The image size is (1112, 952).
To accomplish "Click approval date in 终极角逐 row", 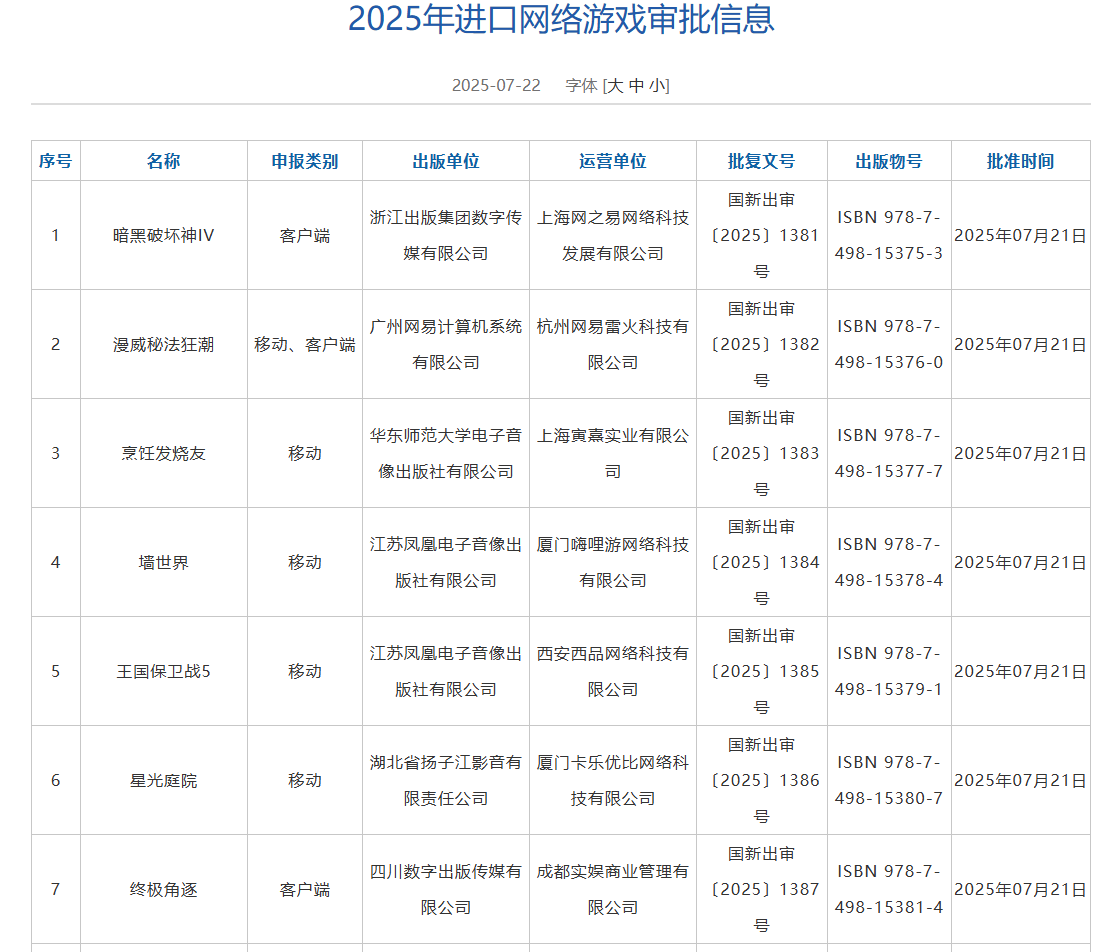I will [1021, 890].
